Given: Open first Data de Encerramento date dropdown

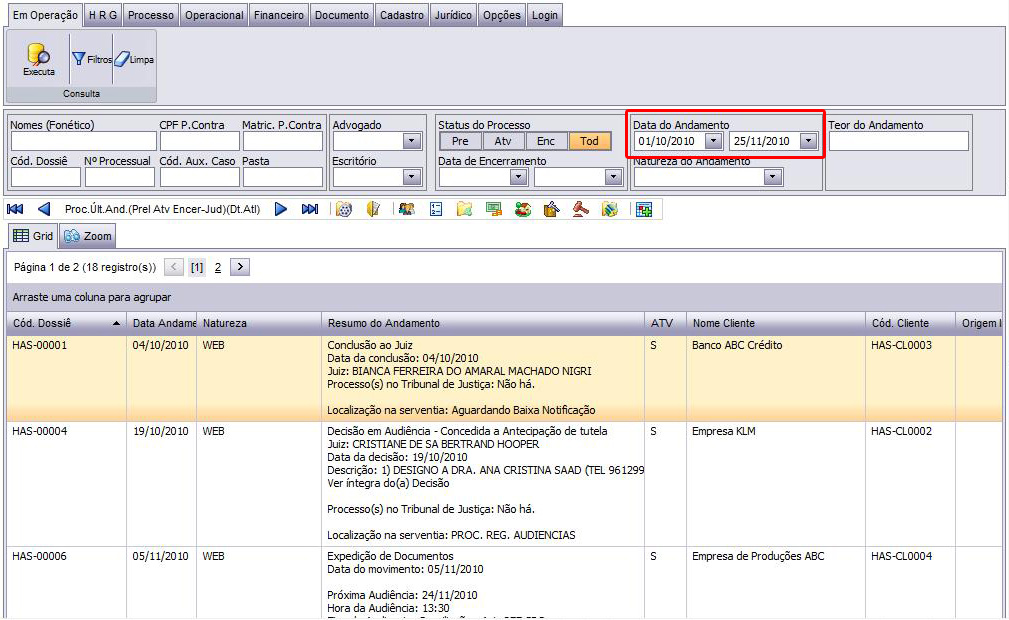Looking at the screenshot, I should pyautogui.click(x=519, y=177).
